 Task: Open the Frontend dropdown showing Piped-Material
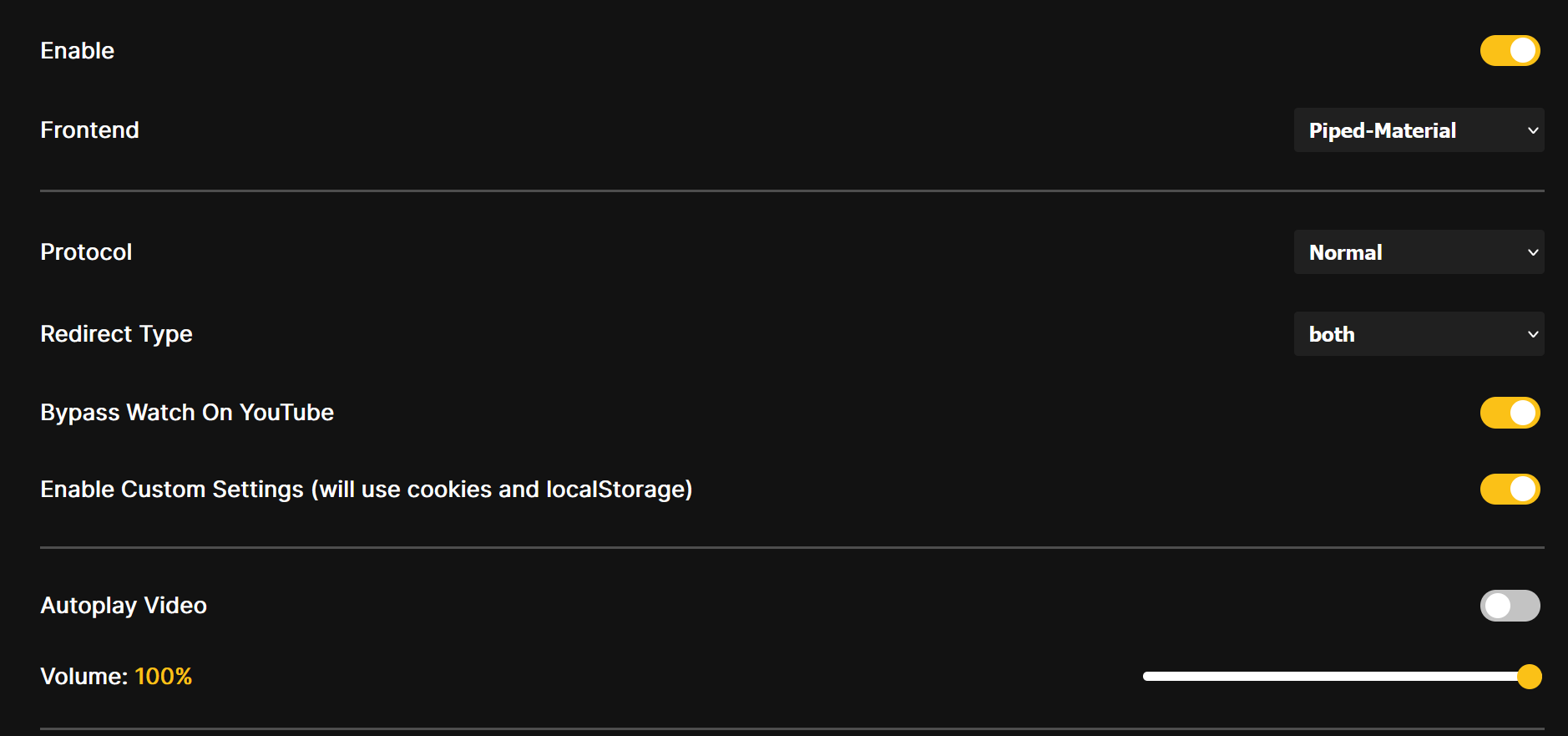[1418, 130]
